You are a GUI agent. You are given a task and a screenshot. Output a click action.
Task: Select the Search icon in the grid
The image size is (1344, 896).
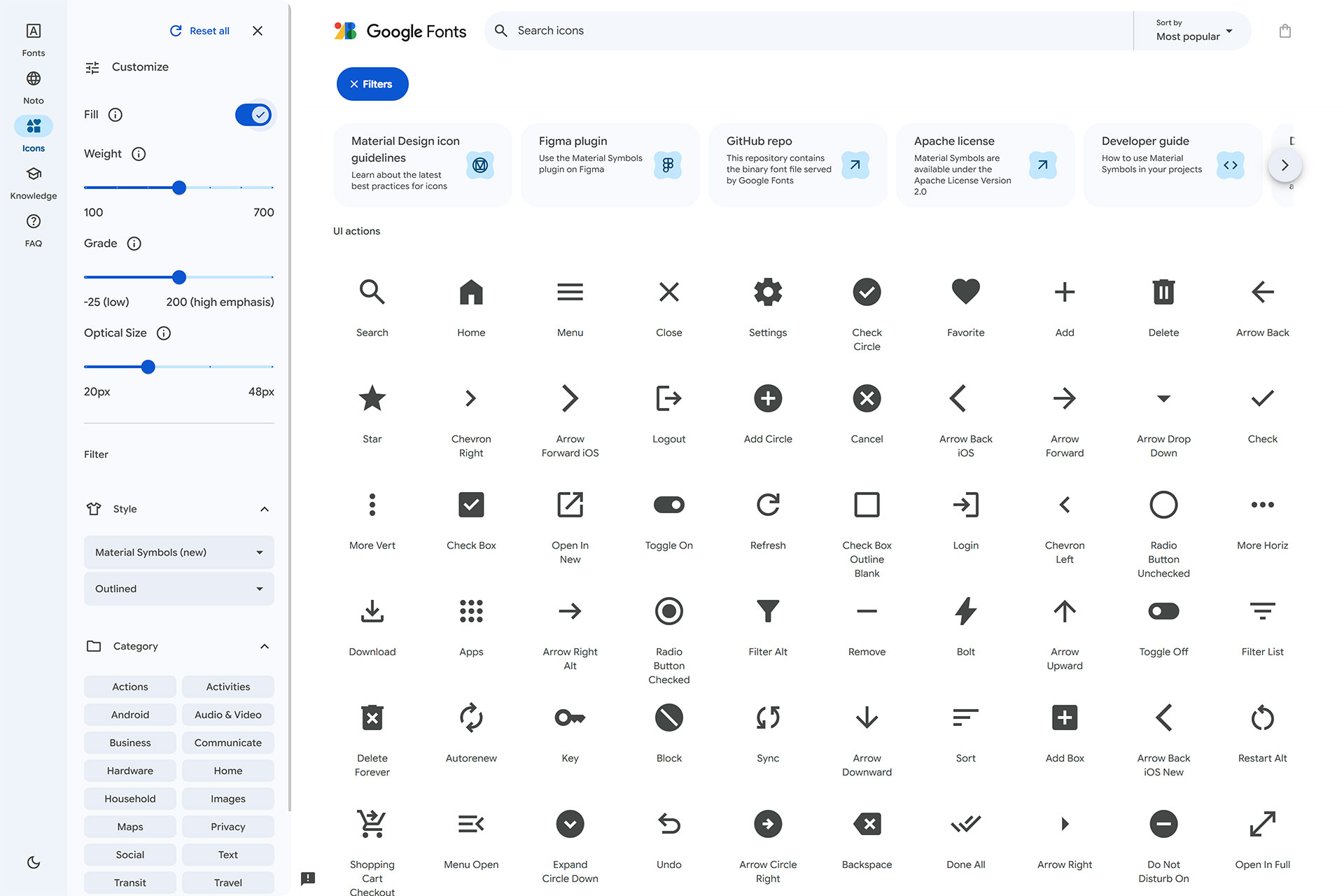click(372, 292)
